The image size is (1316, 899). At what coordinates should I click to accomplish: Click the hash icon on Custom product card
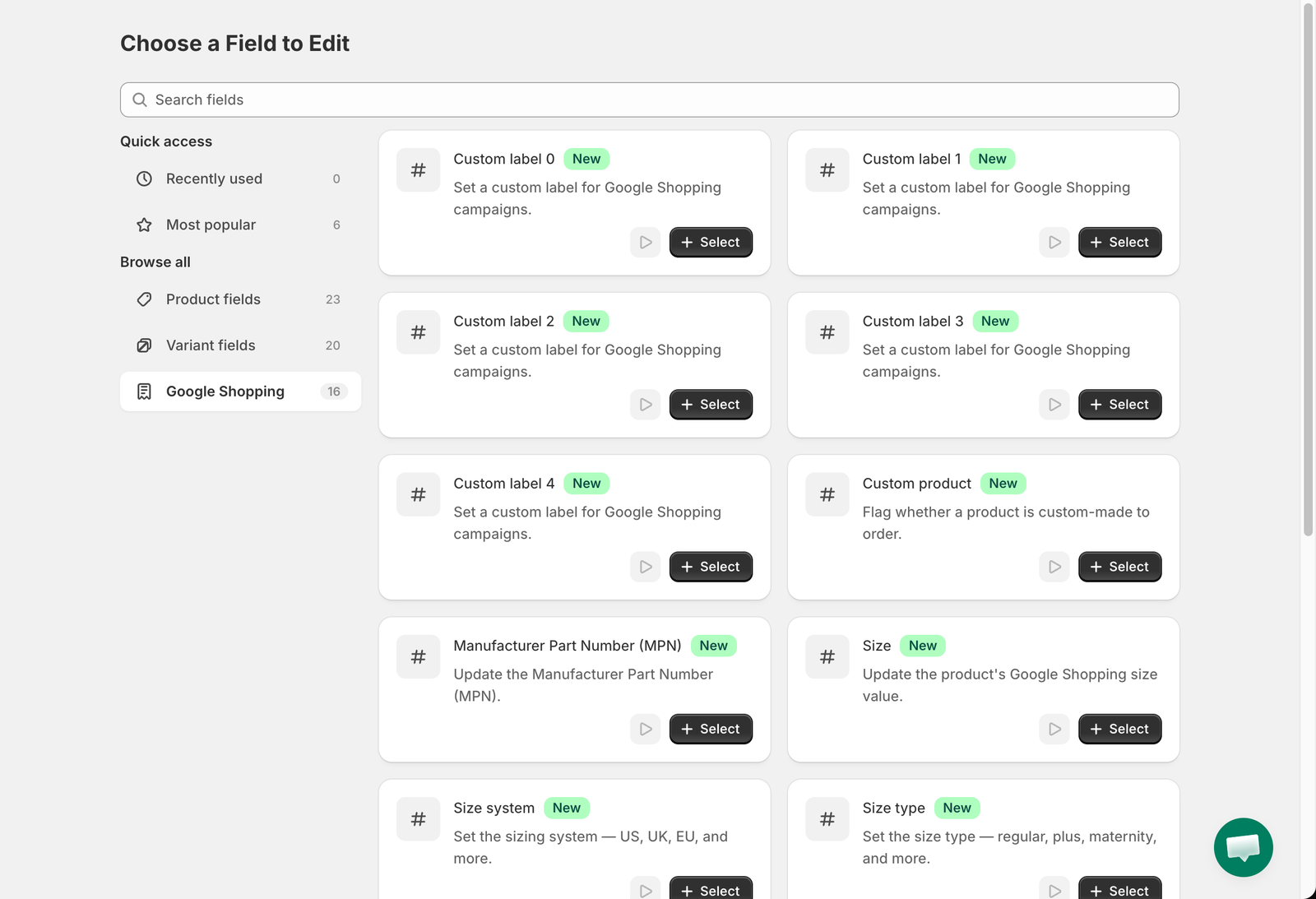[827, 494]
